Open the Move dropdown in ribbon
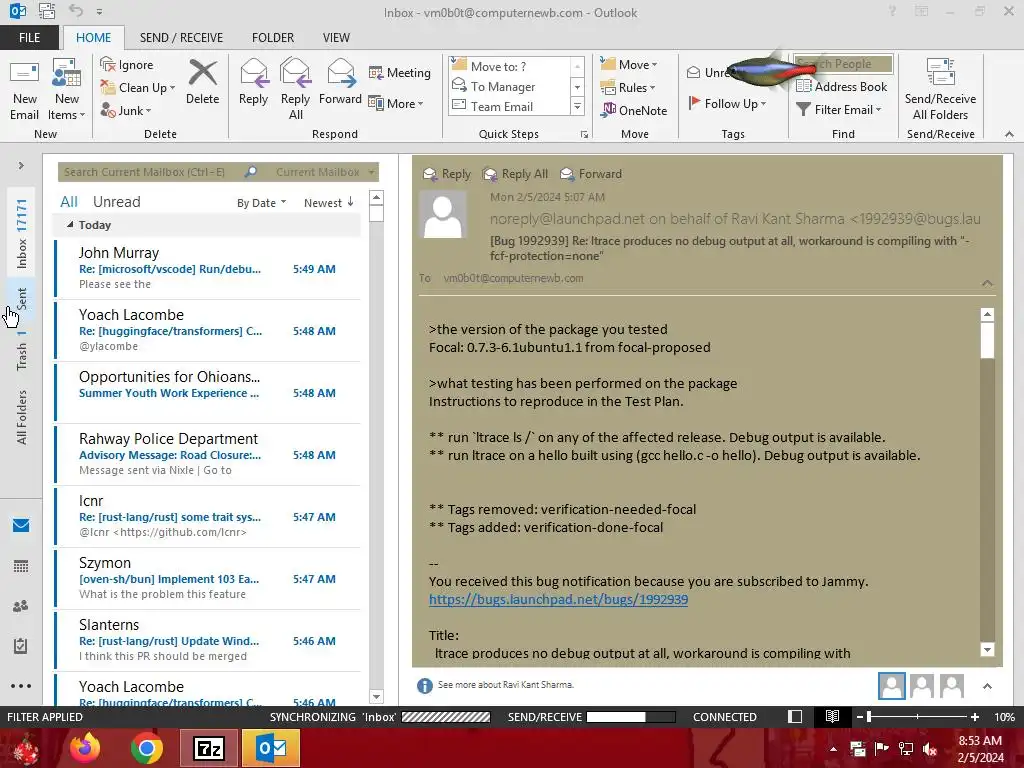 (629, 65)
